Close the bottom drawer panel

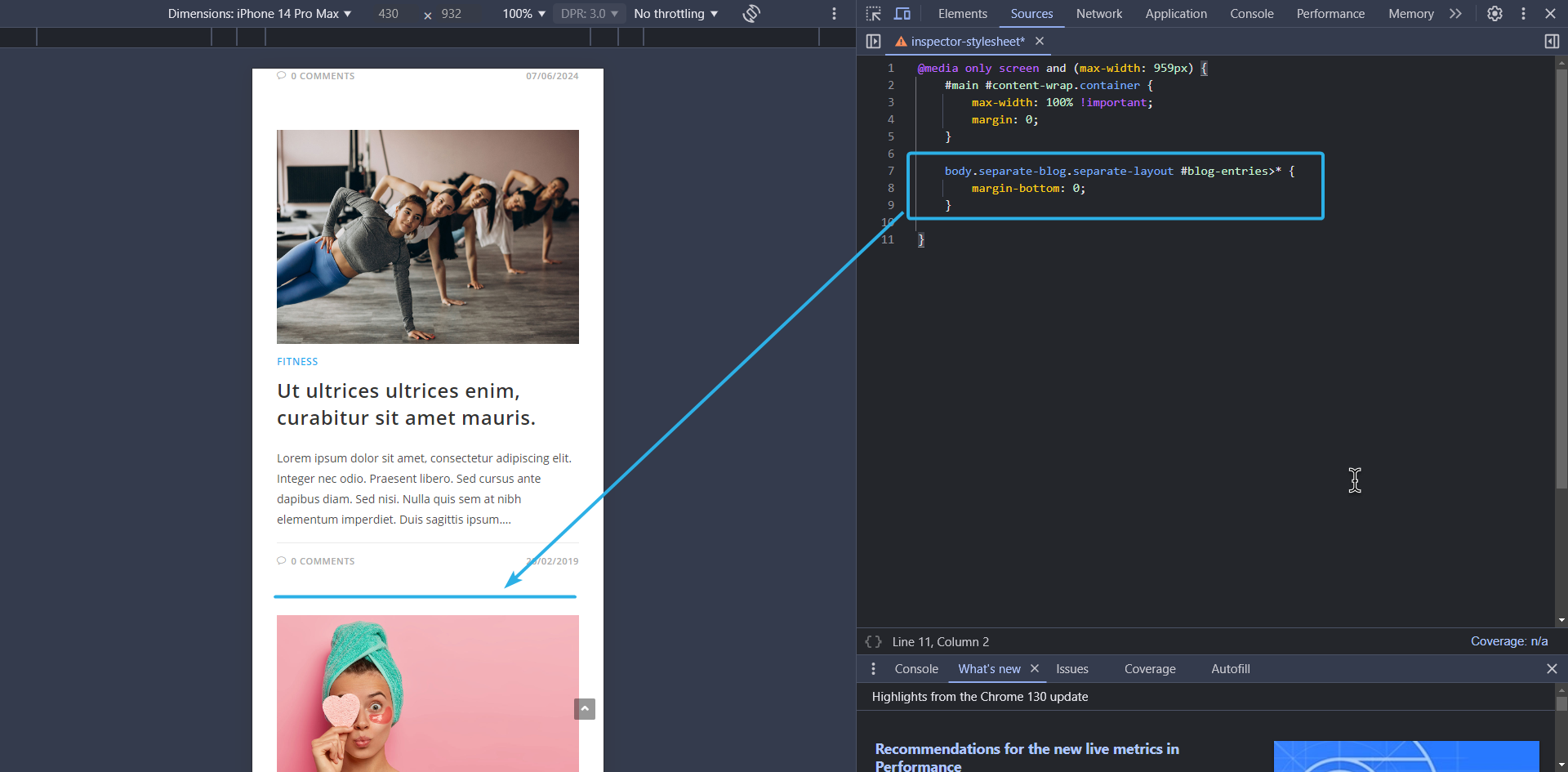click(1552, 669)
